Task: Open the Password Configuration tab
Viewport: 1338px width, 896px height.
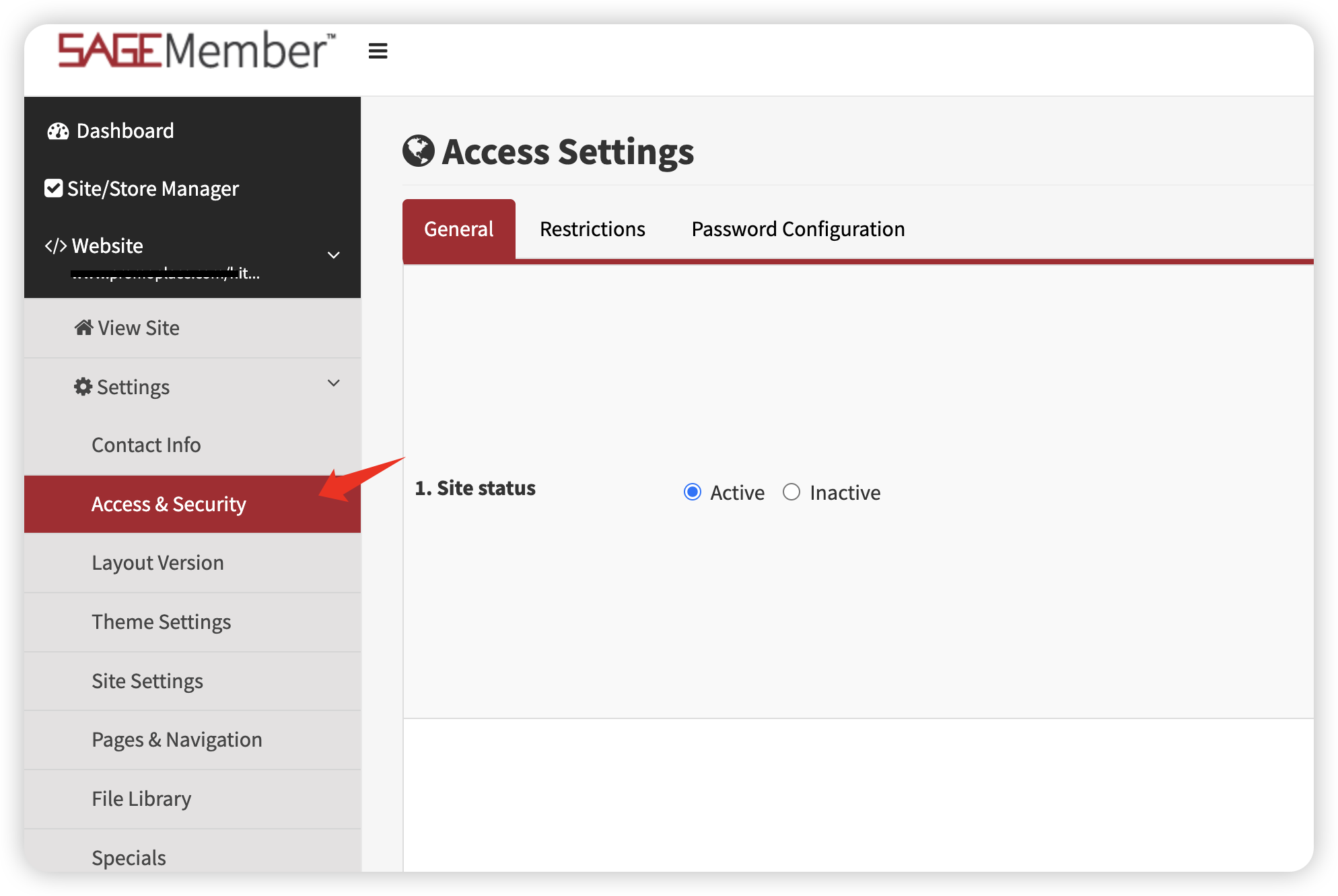Action: coord(798,229)
